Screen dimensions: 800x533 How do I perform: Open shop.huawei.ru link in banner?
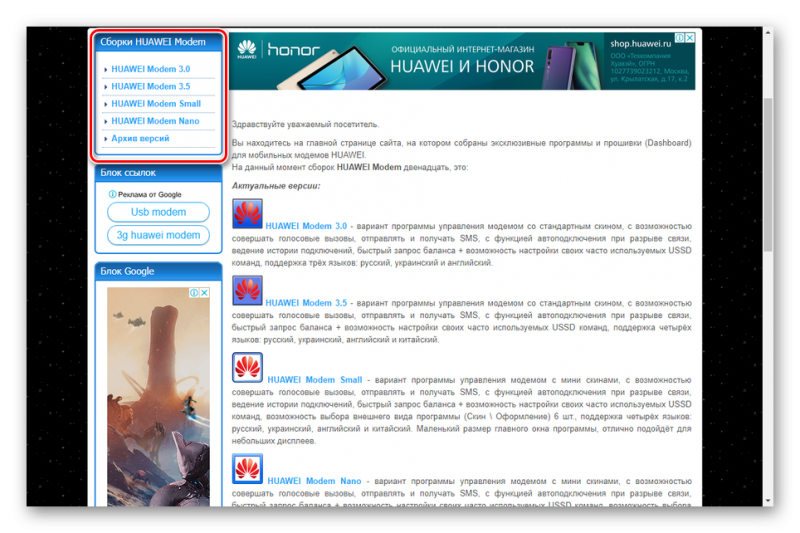[640, 44]
